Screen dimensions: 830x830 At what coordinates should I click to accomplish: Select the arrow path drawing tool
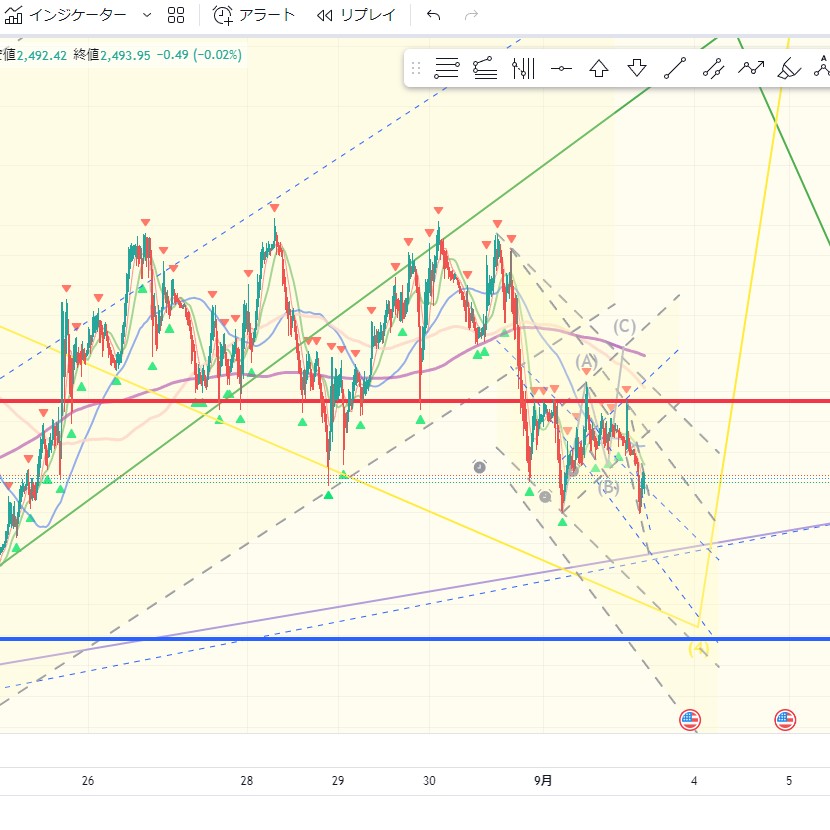coord(751,69)
